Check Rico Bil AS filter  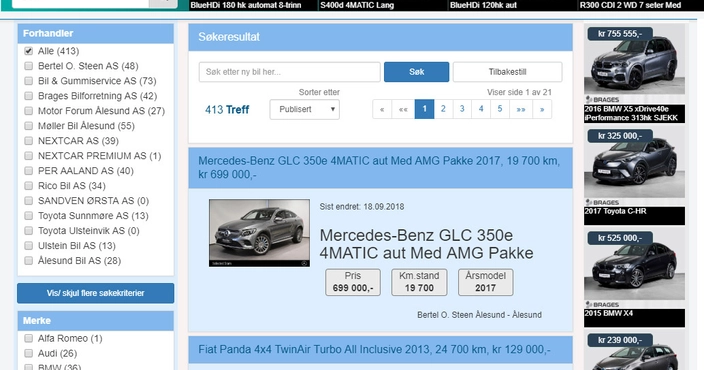[29, 186]
